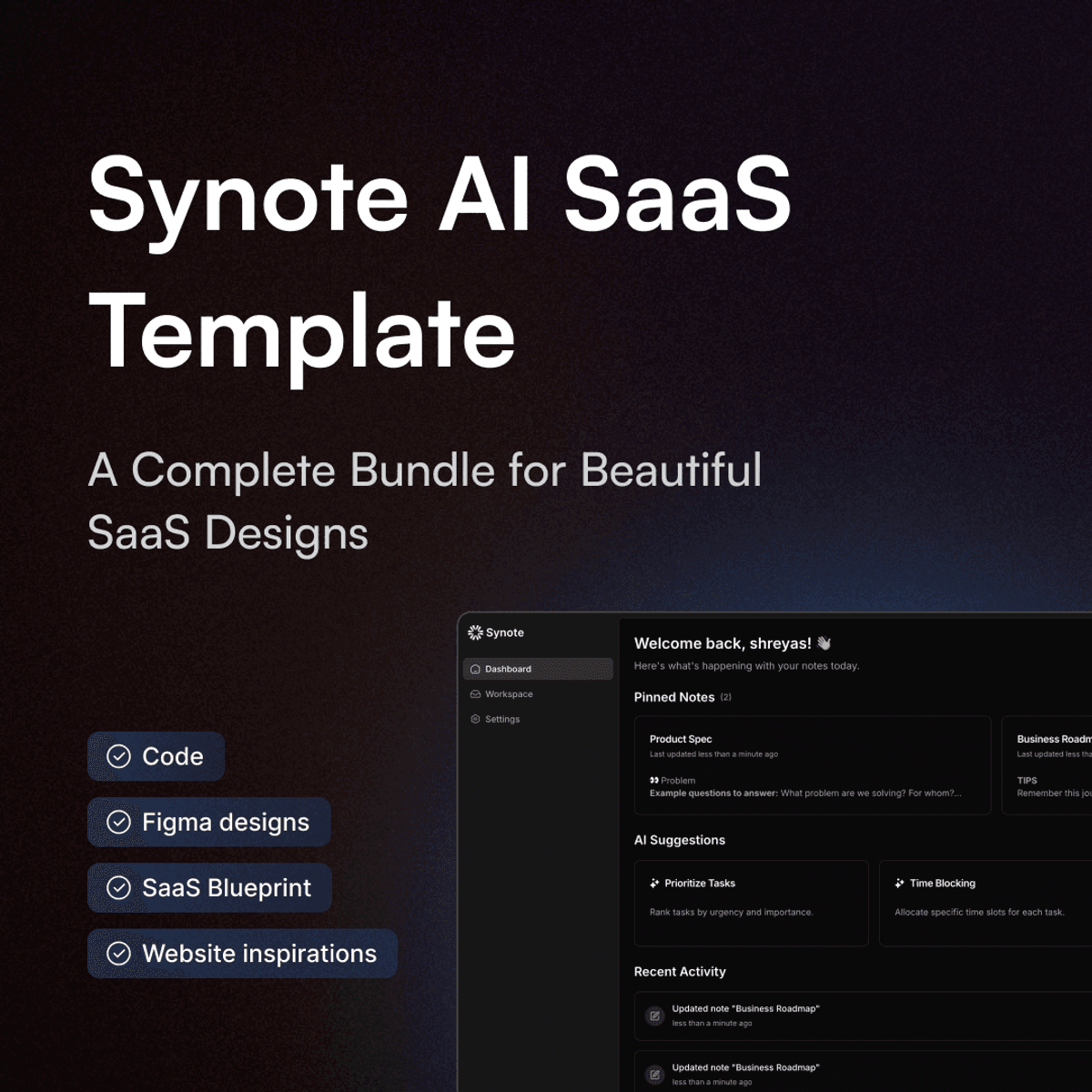Open the Product Spec pinned note
Screen dimensions: 1092x1092
coord(812,764)
